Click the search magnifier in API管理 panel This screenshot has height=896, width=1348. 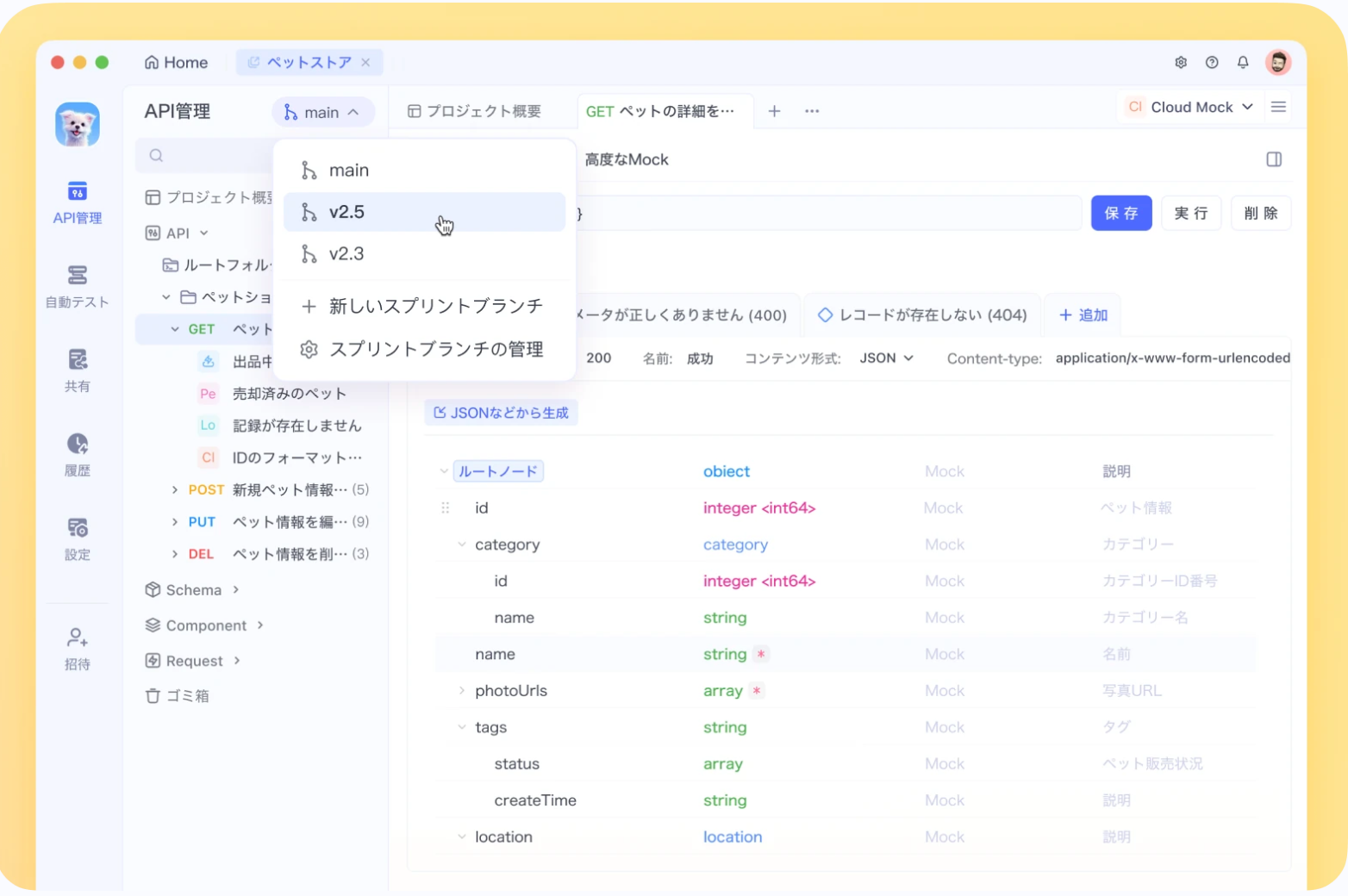click(155, 155)
